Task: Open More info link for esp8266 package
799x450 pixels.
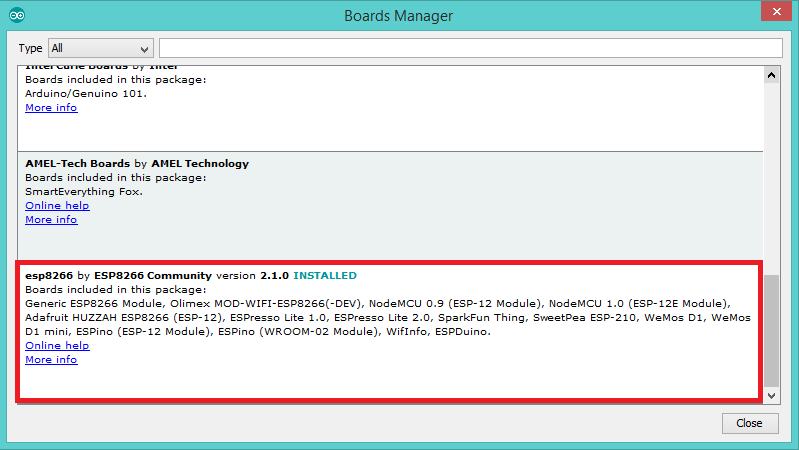Action: [x=51, y=360]
